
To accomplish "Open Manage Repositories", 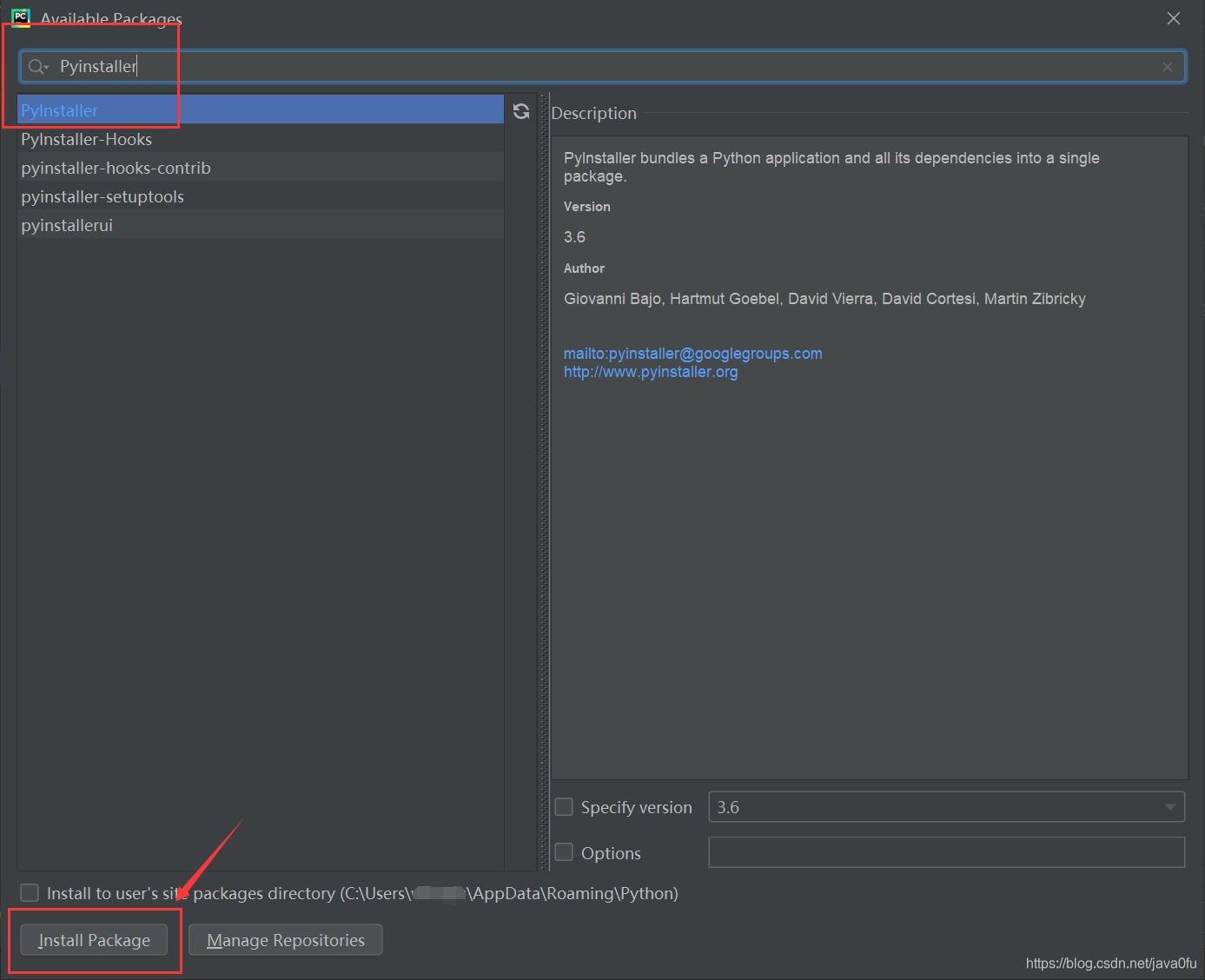I will (286, 940).
